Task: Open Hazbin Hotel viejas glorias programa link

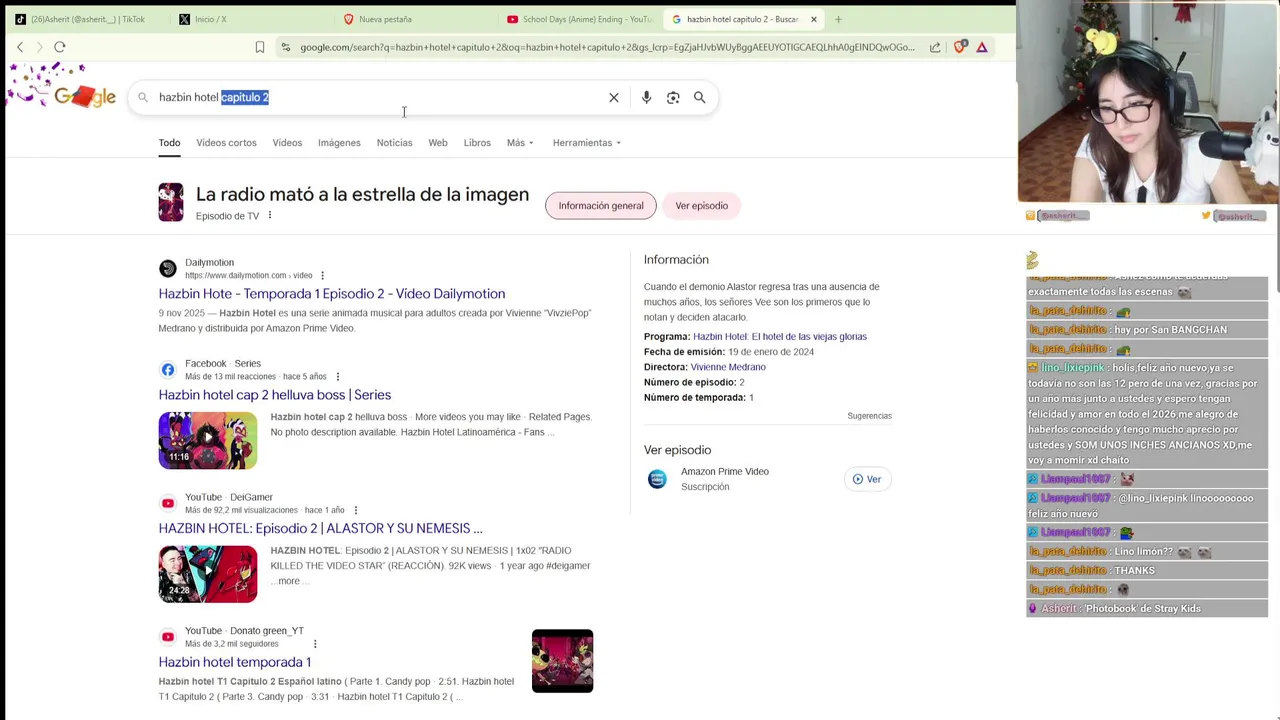Action: 780,337
